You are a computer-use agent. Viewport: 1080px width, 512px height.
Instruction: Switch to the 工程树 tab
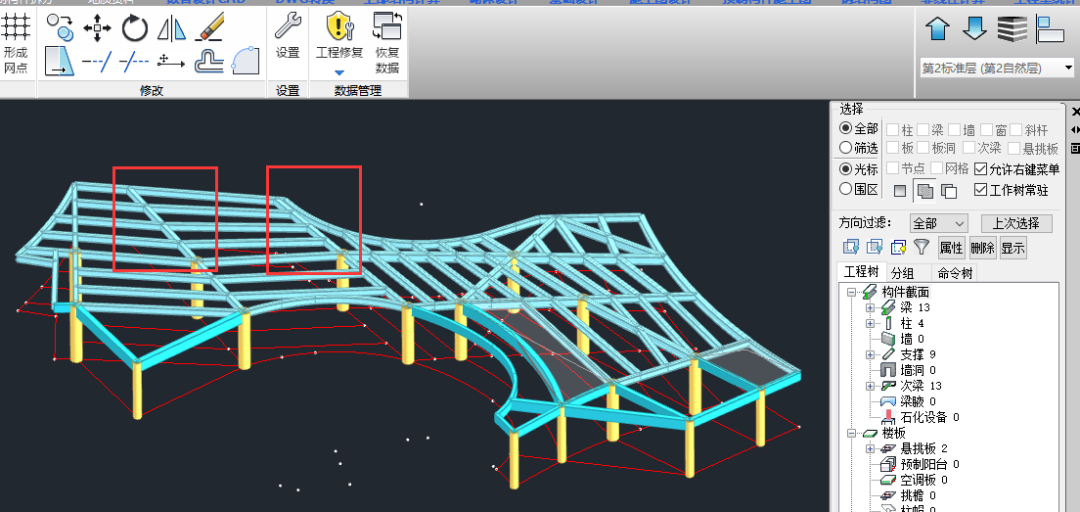pos(861,272)
